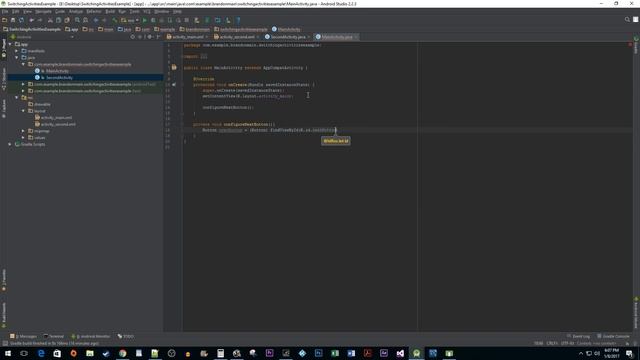
Task: Click Android Studio taskbar icon
Action: tap(416, 353)
